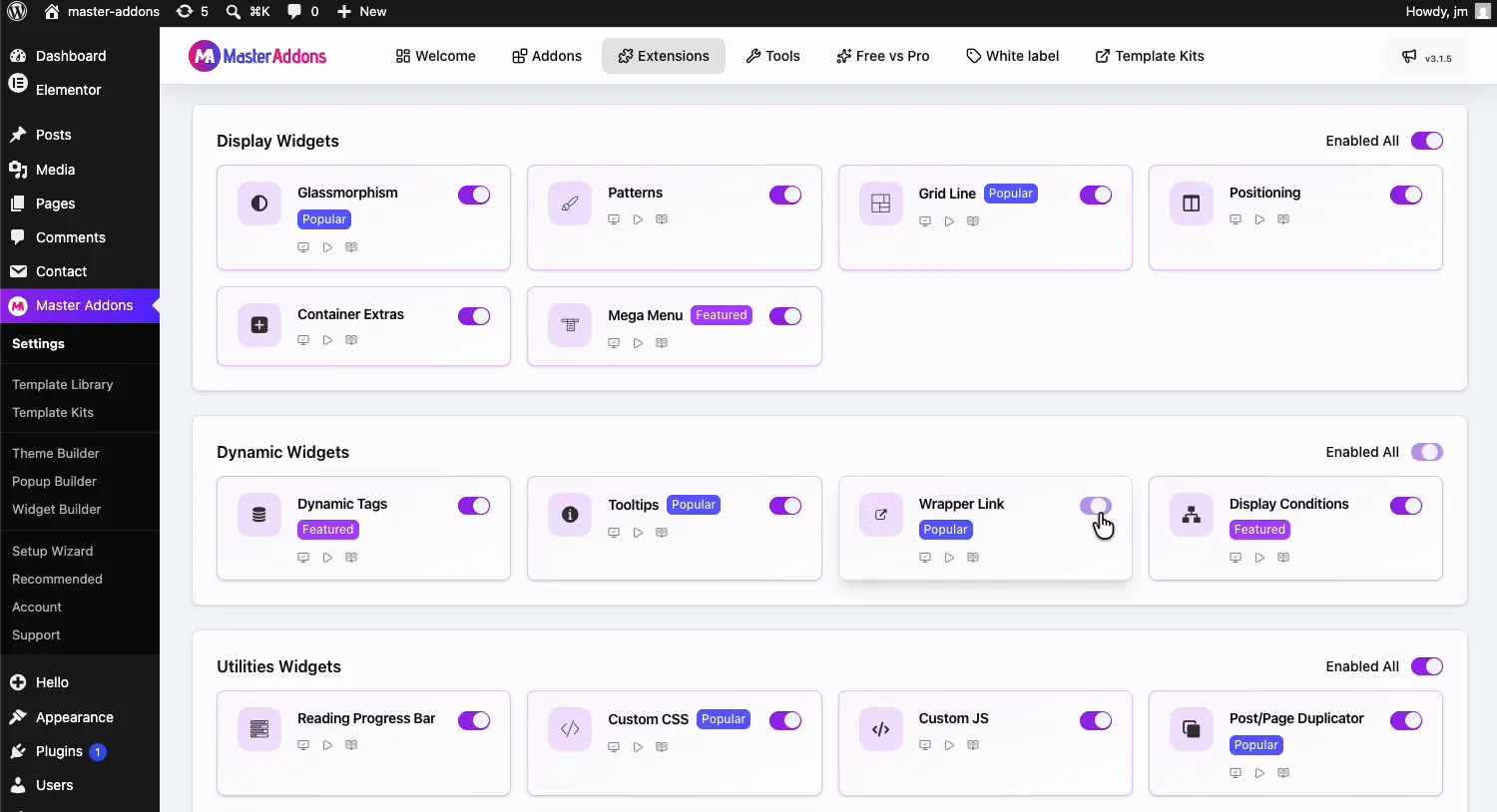Open master-addons site name link
Image resolution: width=1497 pixels, height=812 pixels.
coord(102,12)
